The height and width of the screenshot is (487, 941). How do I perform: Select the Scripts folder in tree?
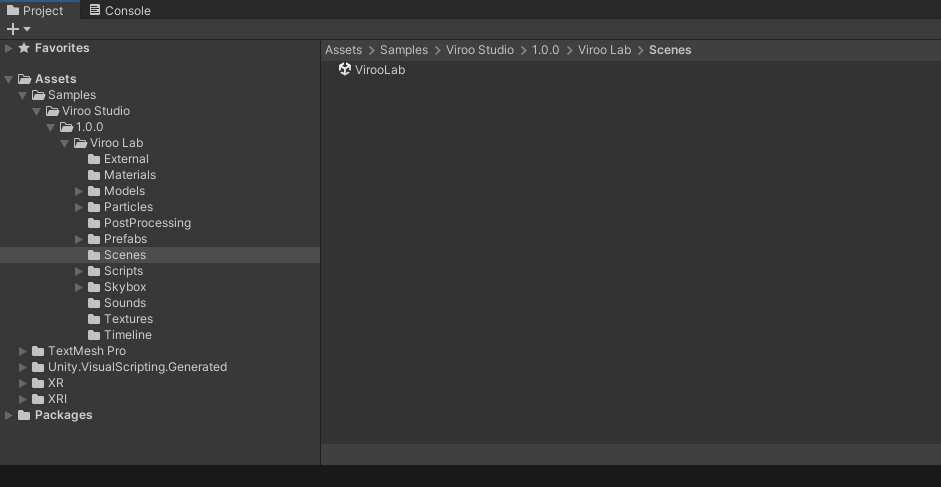(x=123, y=271)
